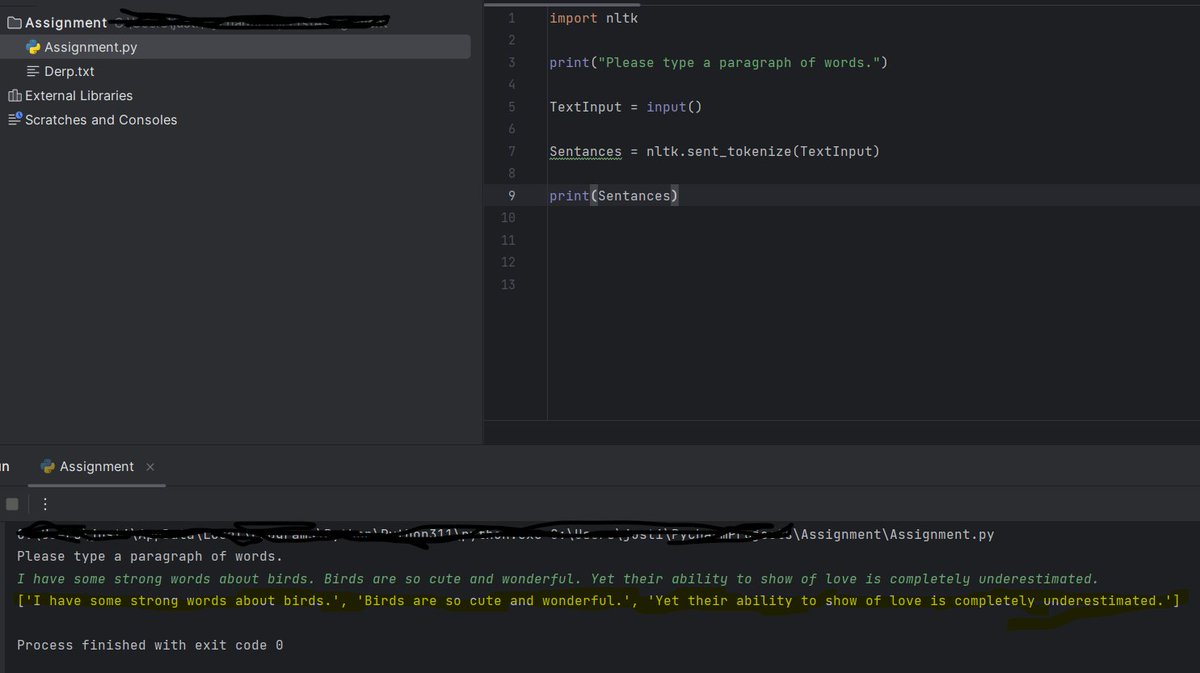Click 'input()' call on line 5
Image resolution: width=1200 pixels, height=673 pixels.
pyautogui.click(x=674, y=107)
